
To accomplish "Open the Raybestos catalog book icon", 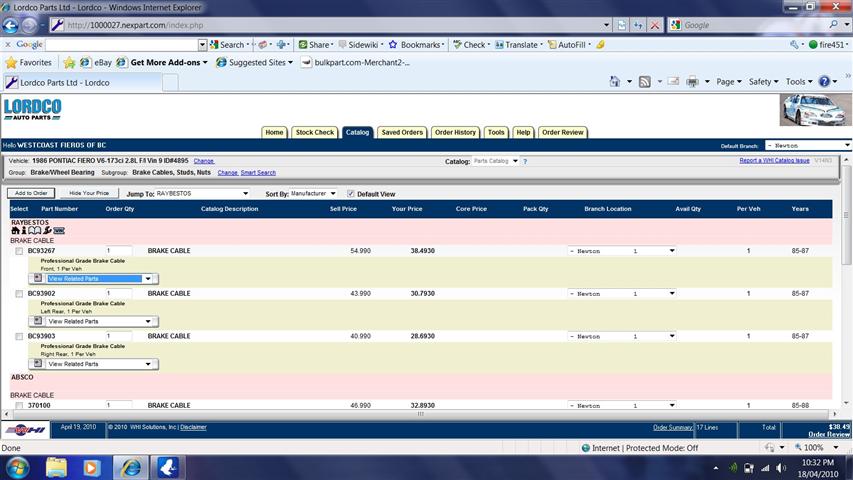I will point(35,231).
